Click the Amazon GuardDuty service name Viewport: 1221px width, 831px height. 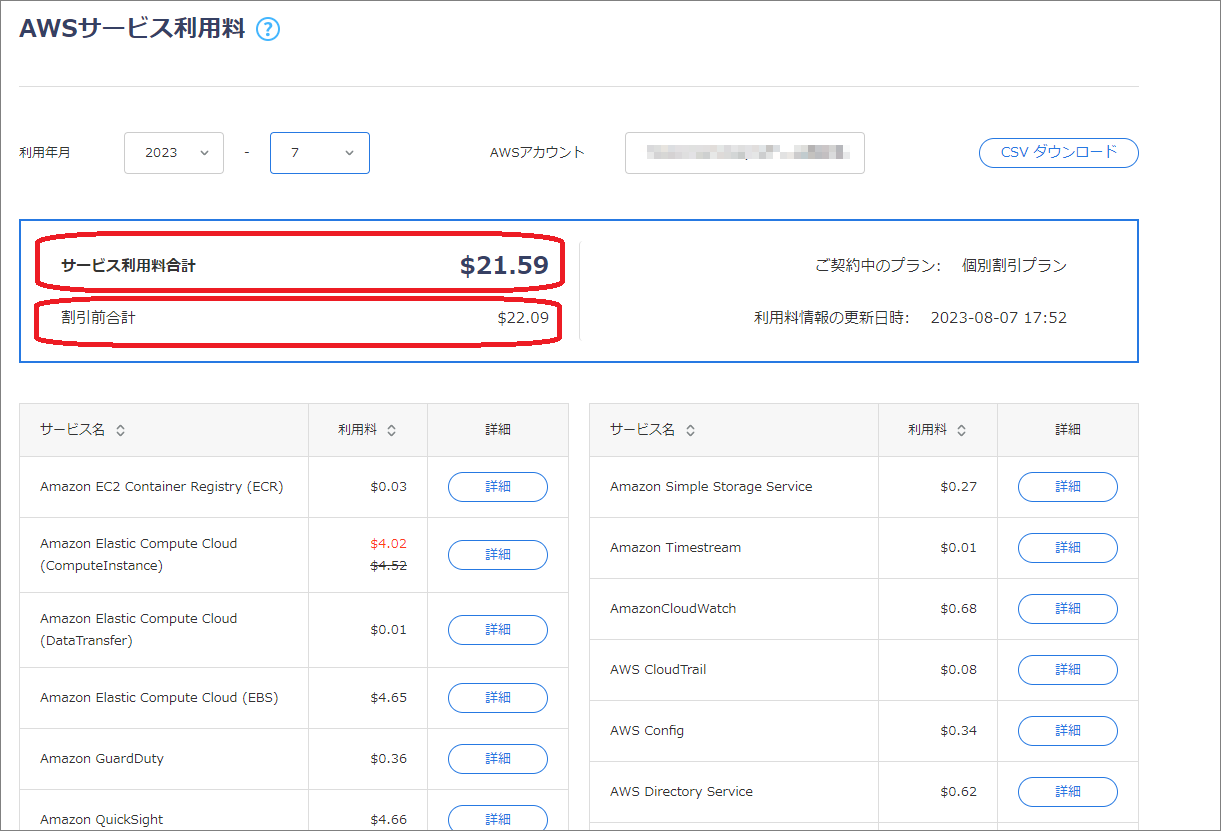pos(102,759)
